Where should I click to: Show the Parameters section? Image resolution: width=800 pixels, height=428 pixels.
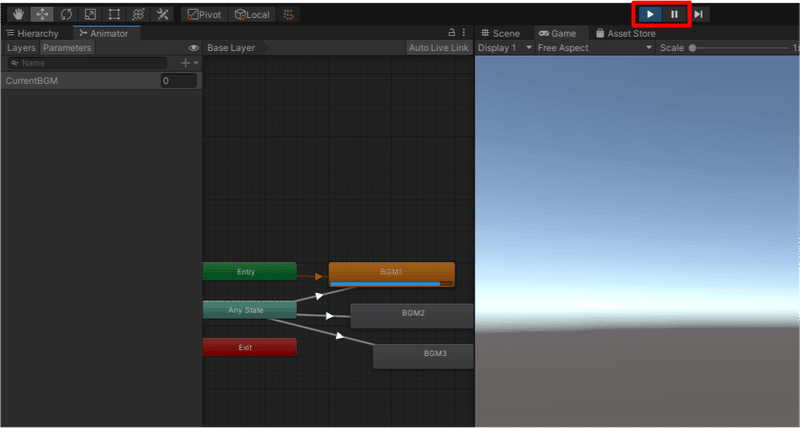tap(67, 48)
